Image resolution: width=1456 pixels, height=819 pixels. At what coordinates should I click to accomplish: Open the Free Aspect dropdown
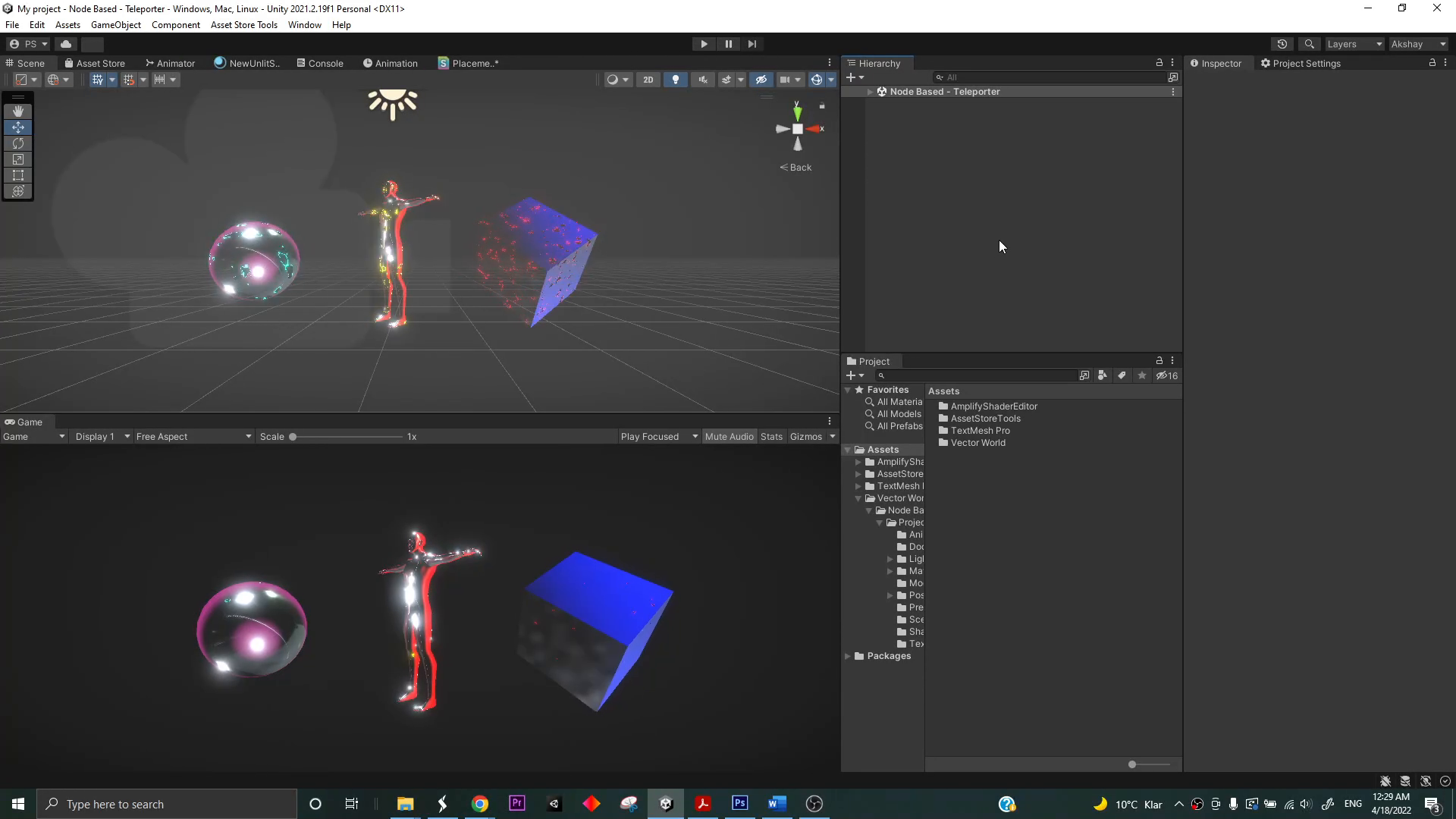pyautogui.click(x=193, y=437)
